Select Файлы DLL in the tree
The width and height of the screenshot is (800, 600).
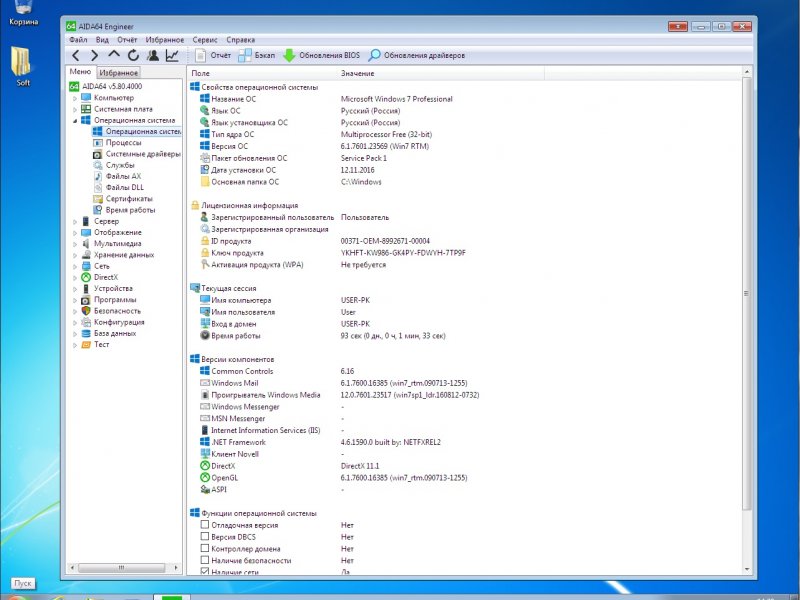click(x=124, y=188)
